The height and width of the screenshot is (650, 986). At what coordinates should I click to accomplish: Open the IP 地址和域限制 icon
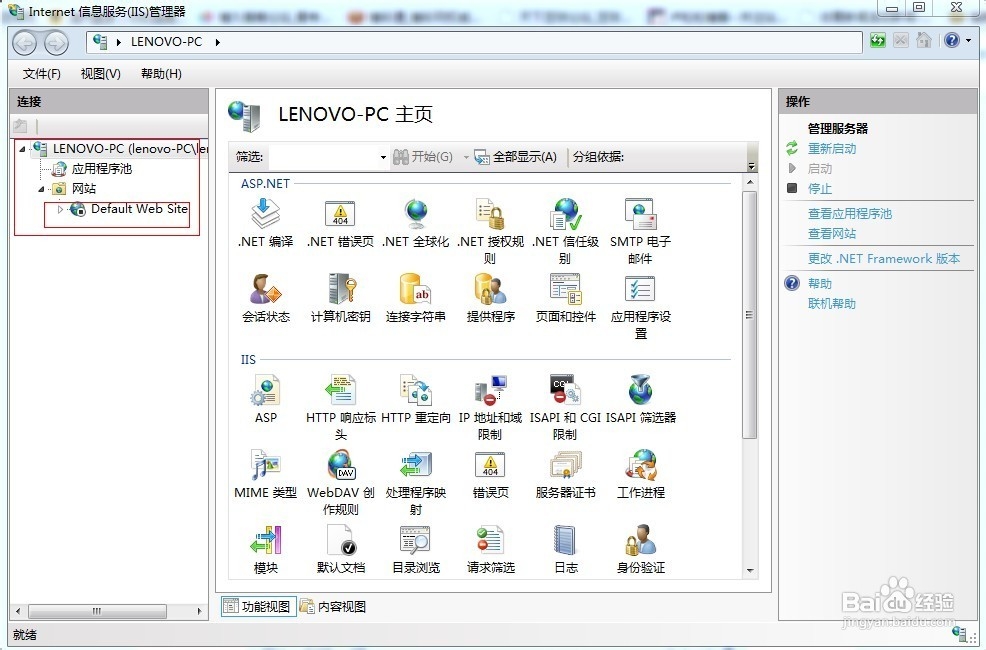tap(490, 390)
